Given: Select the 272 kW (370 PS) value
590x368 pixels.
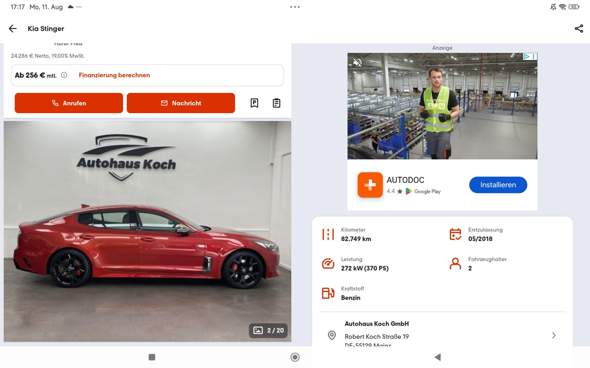Looking at the screenshot, I should 365,268.
